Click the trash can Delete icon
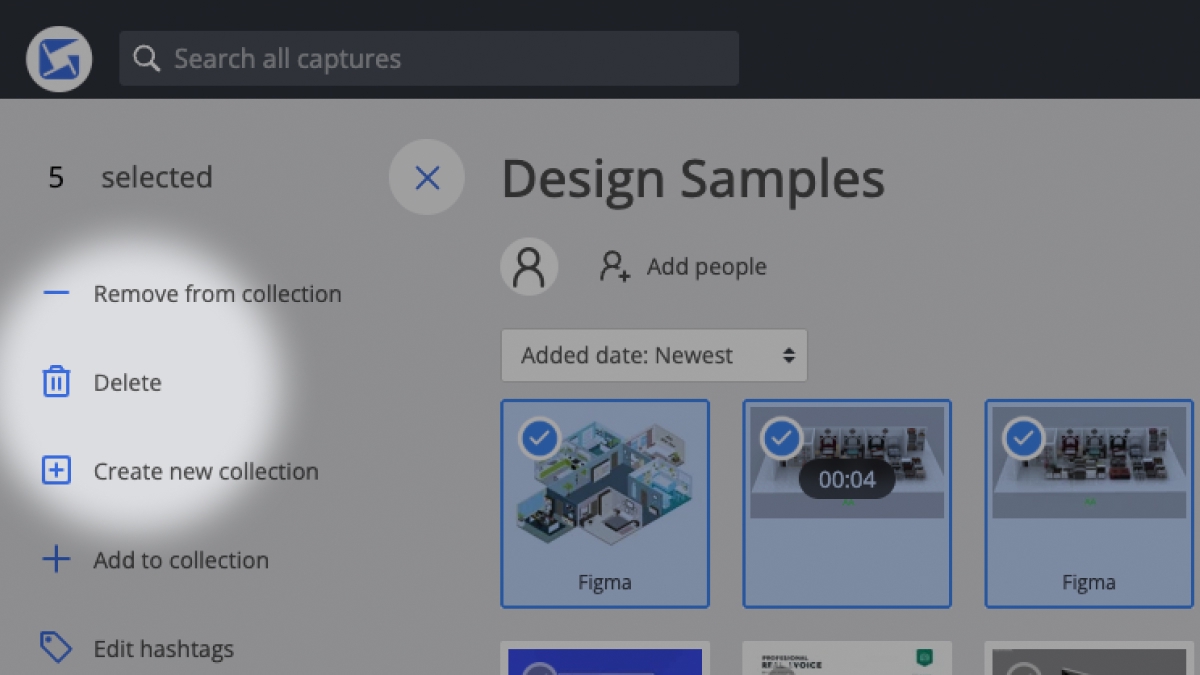 56,382
